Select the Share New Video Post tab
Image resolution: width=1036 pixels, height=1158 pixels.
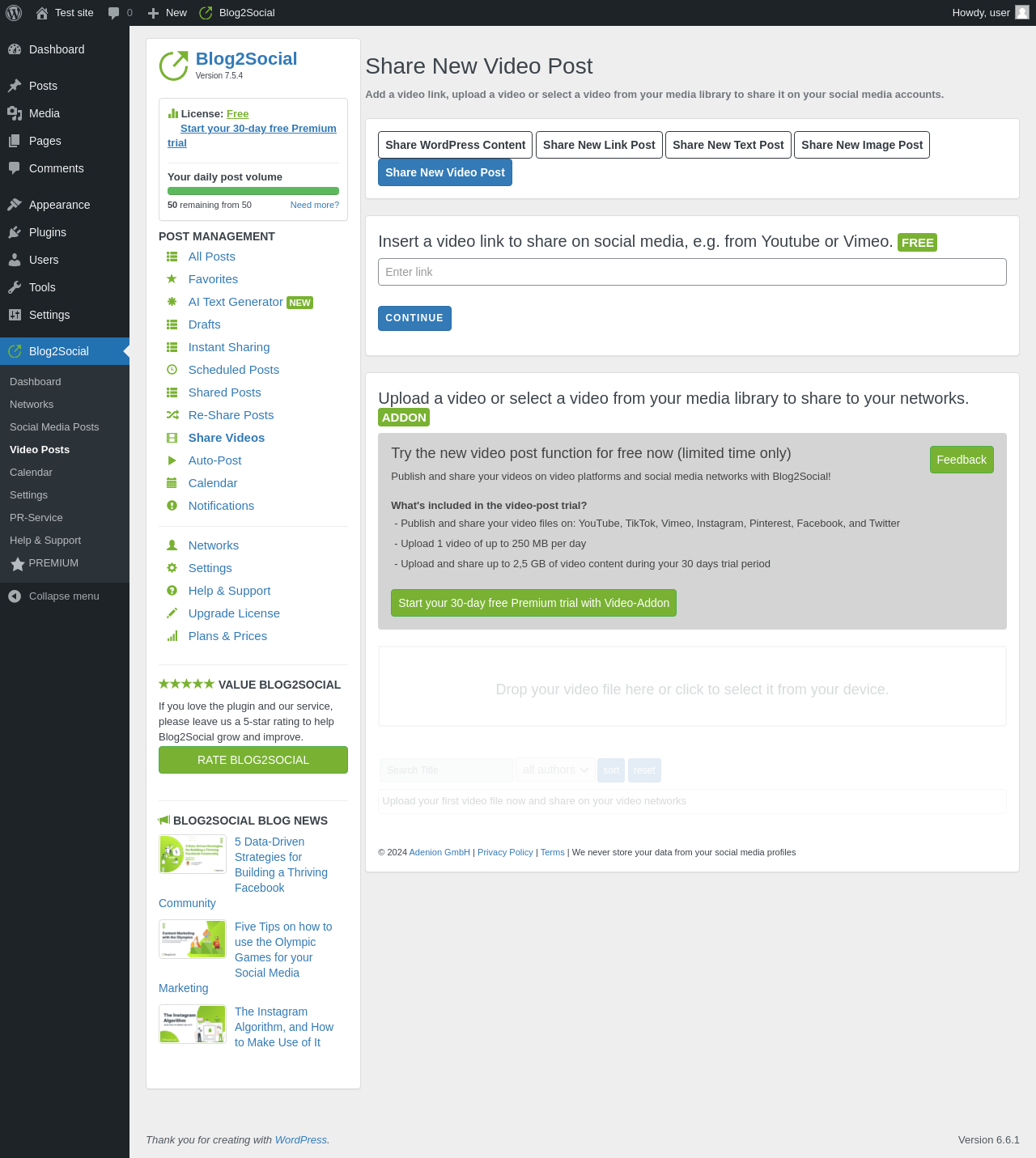click(x=445, y=172)
